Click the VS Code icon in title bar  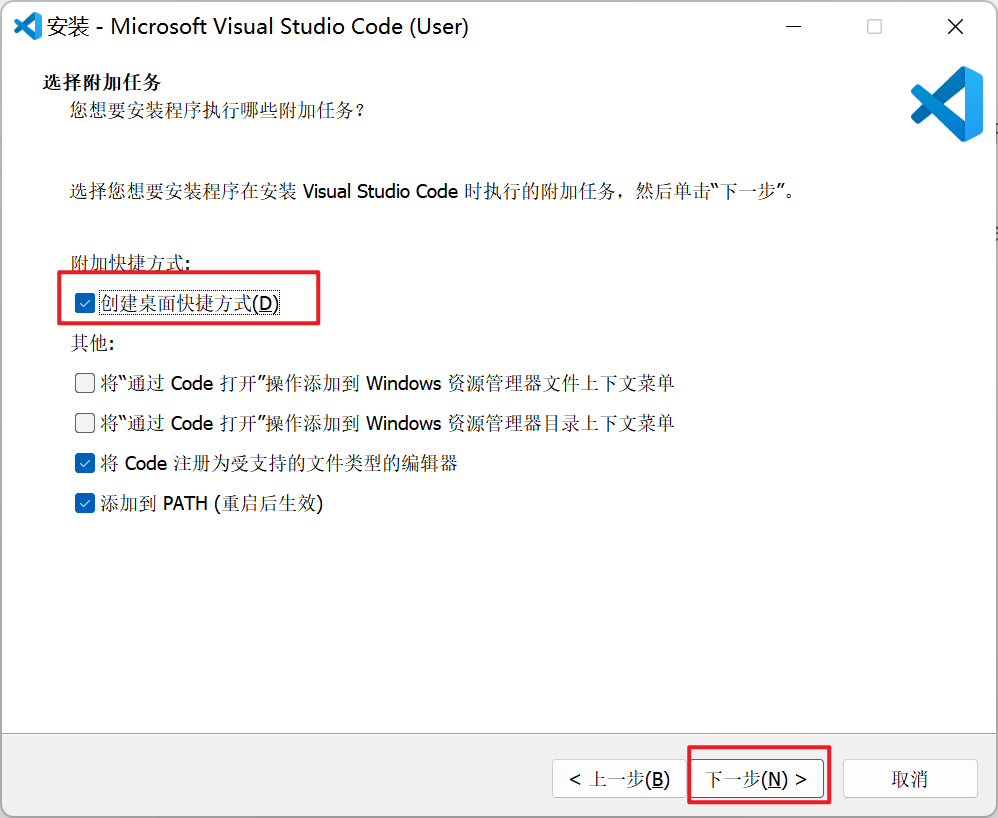(x=27, y=26)
